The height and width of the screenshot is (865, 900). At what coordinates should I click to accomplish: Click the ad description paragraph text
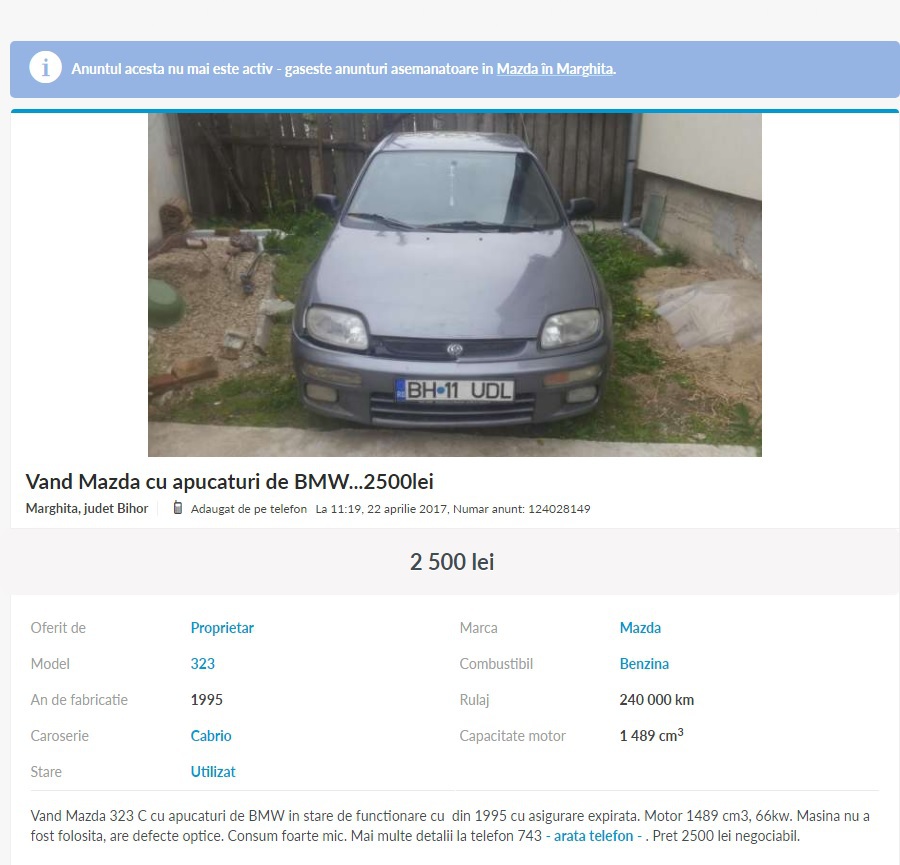tap(450, 826)
